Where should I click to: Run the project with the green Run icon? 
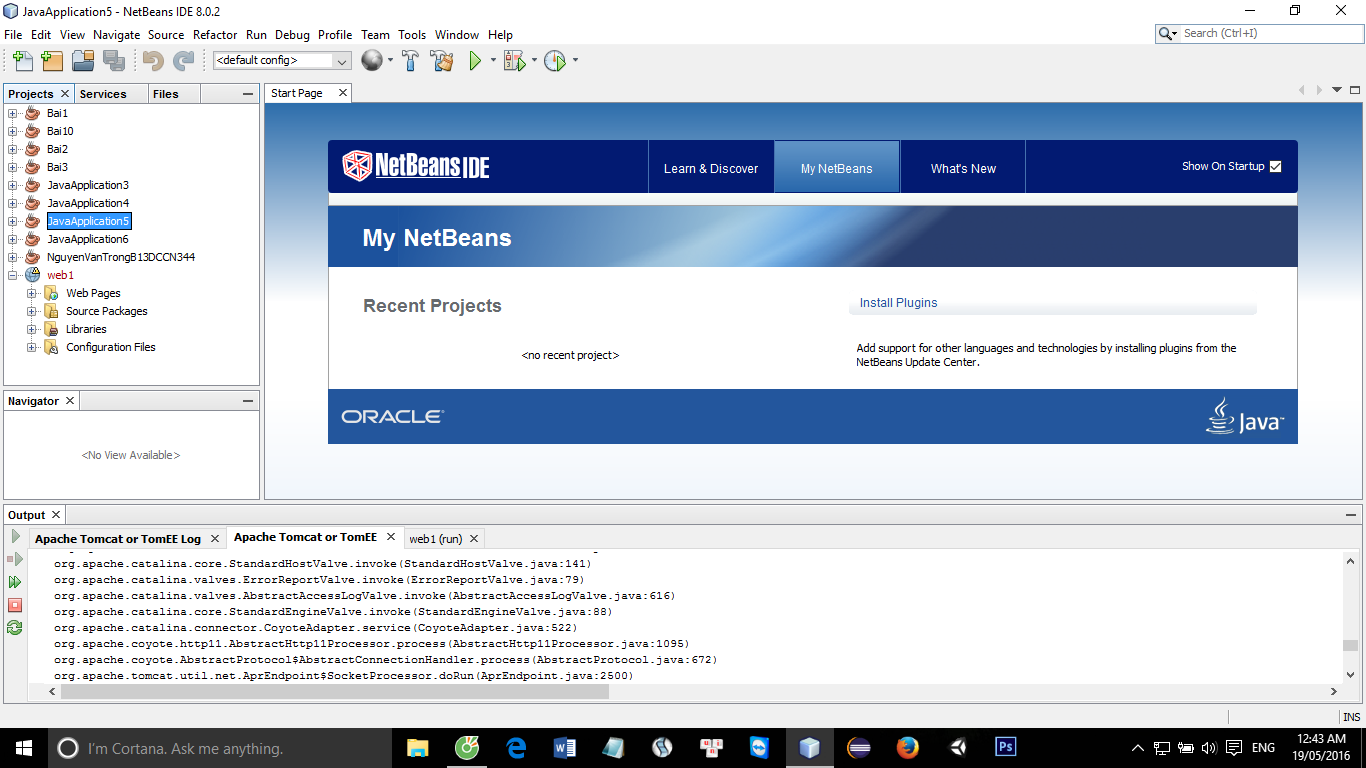pyautogui.click(x=473, y=61)
